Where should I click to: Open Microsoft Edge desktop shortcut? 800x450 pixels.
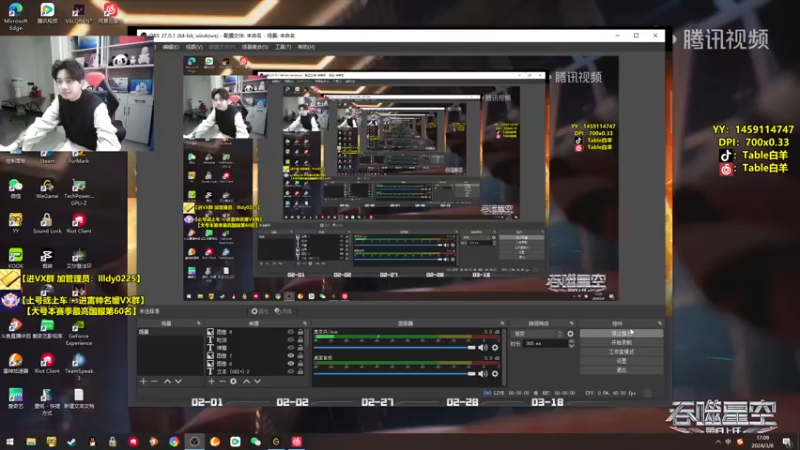coord(16,16)
